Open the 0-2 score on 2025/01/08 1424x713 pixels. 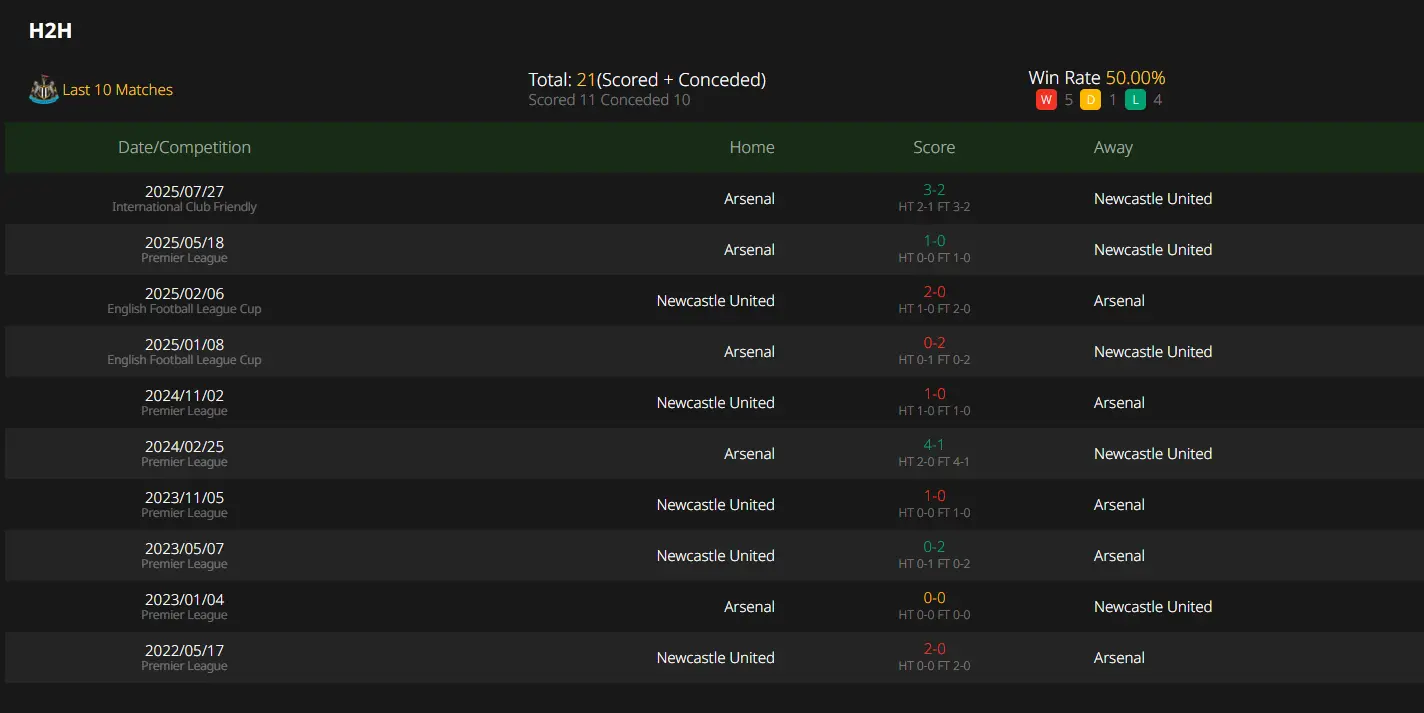click(934, 343)
